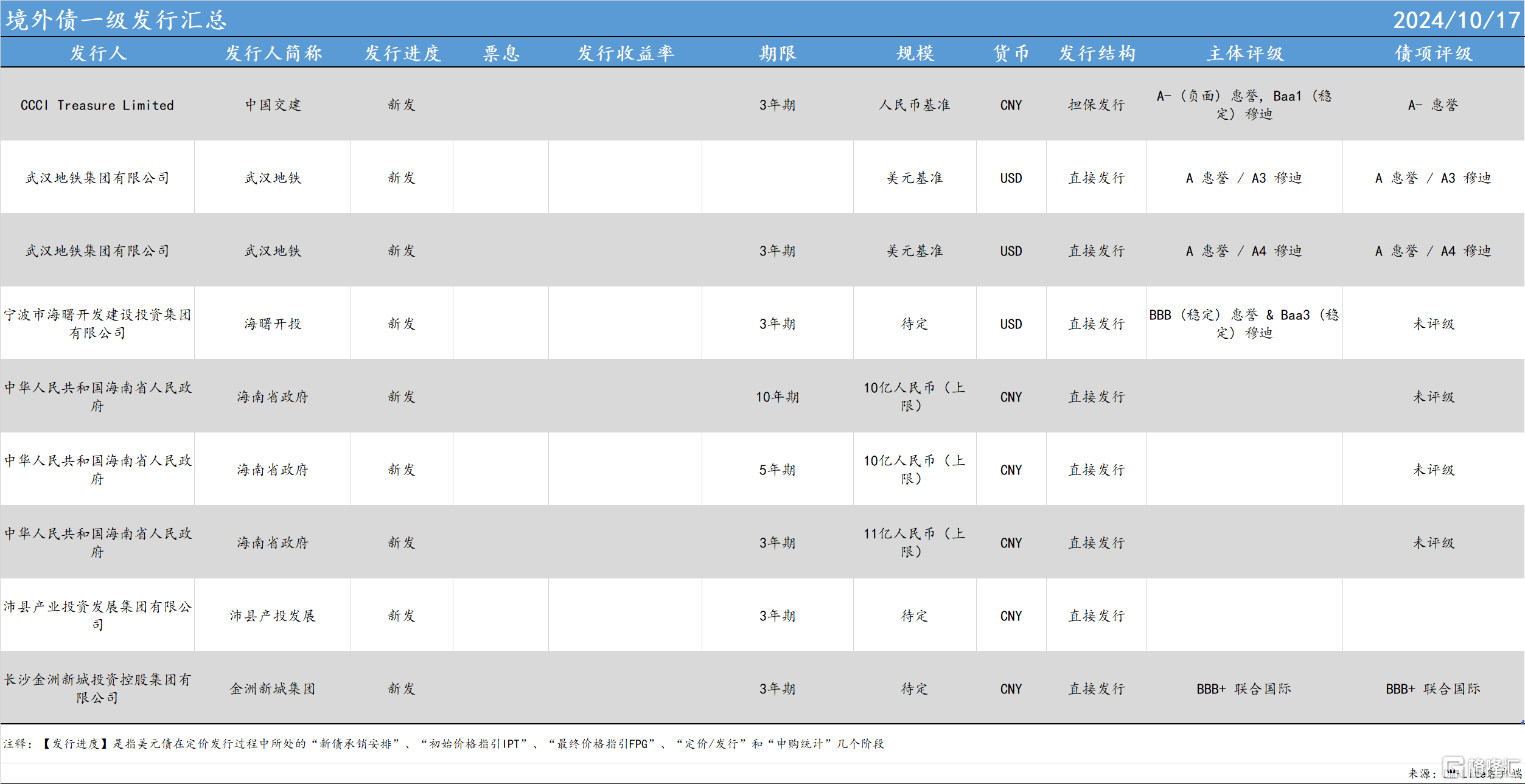Viewport: 1525px width, 784px height.
Task: Click CNY in the 中国交建 row
Action: pyautogui.click(x=1011, y=105)
